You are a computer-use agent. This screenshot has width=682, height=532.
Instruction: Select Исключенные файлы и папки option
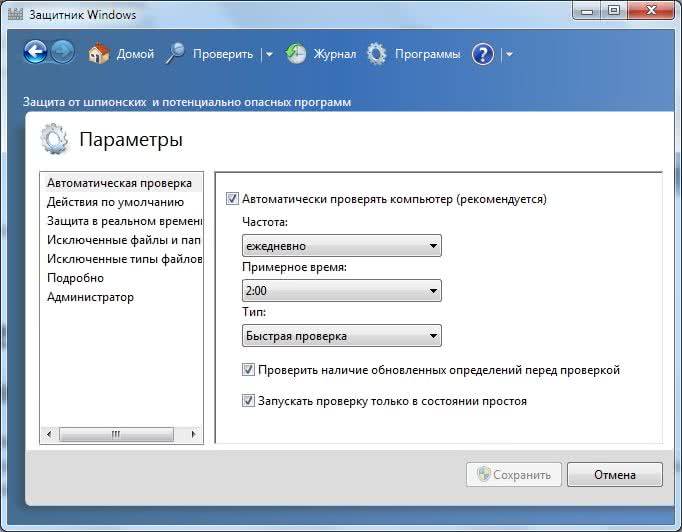(122, 240)
